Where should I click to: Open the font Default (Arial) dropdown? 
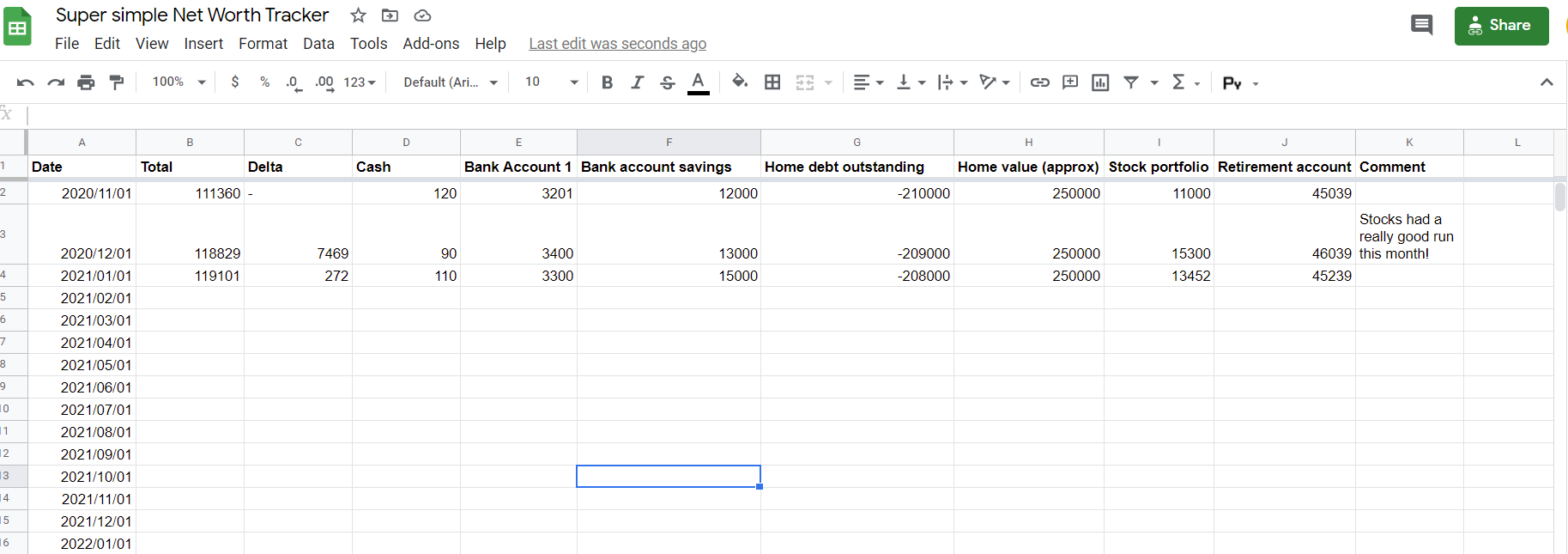[x=451, y=82]
